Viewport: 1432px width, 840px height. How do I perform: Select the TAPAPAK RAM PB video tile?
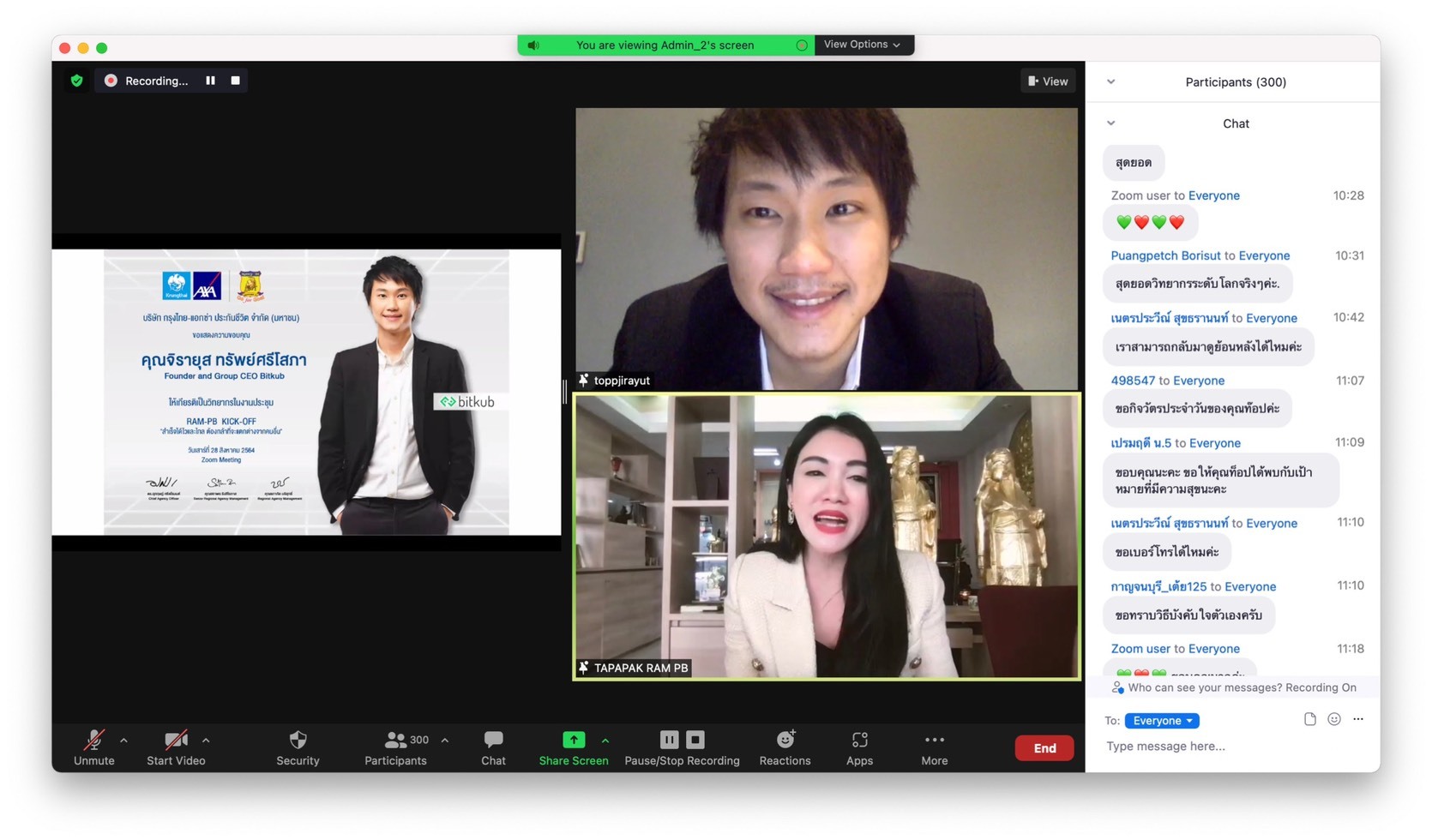click(x=827, y=537)
